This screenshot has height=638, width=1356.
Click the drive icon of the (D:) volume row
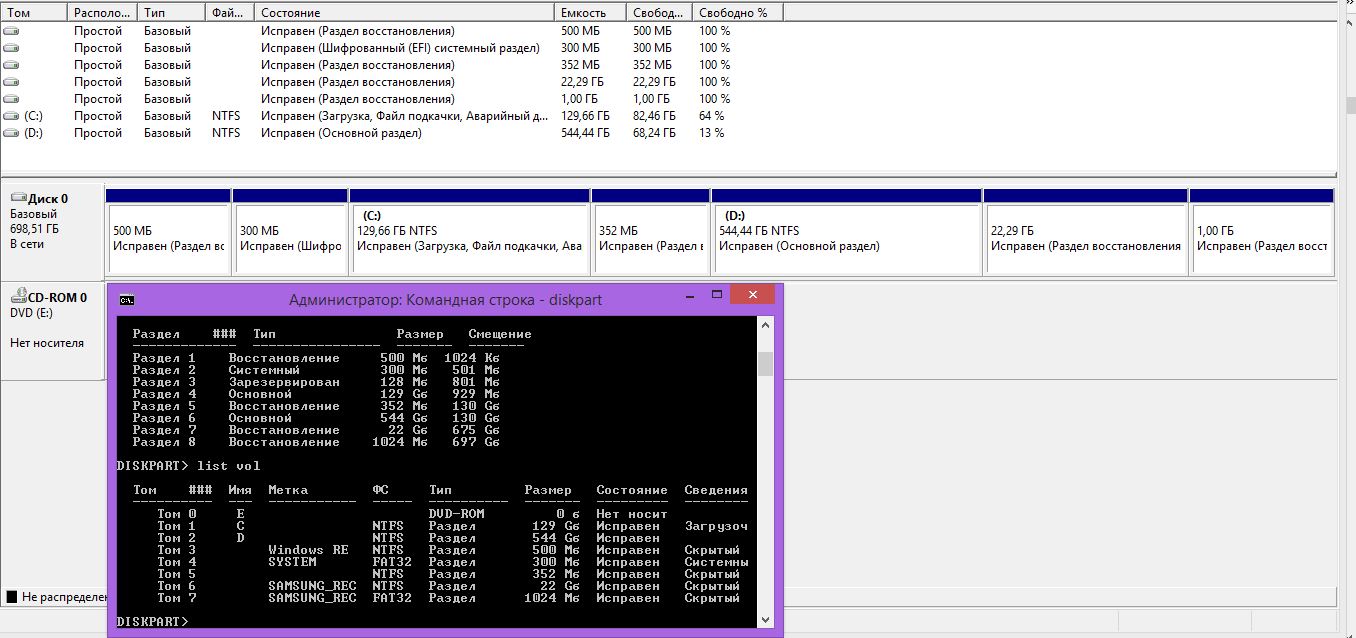click(11, 133)
